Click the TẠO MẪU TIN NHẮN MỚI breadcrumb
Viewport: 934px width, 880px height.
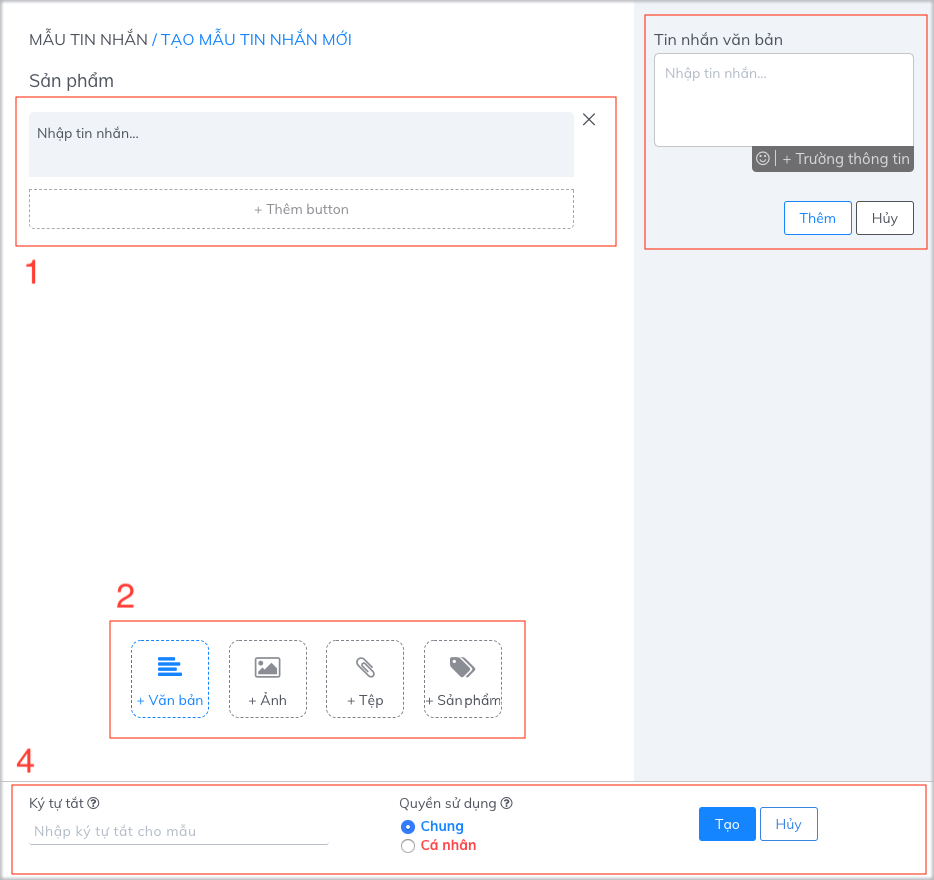[256, 40]
